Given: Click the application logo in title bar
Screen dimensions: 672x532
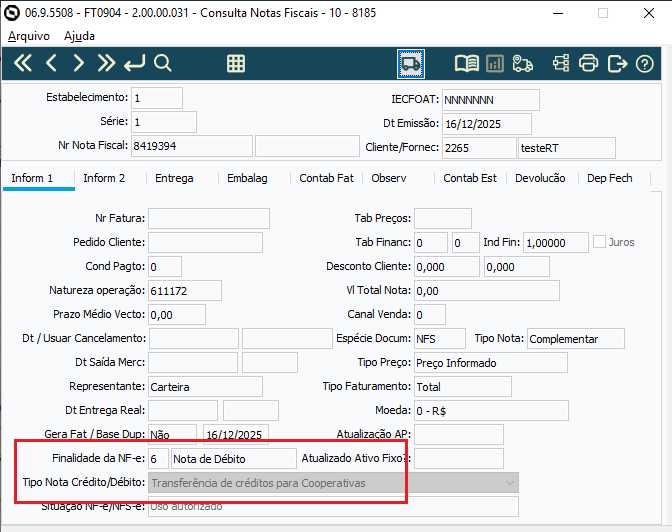Looking at the screenshot, I should coord(12,13).
